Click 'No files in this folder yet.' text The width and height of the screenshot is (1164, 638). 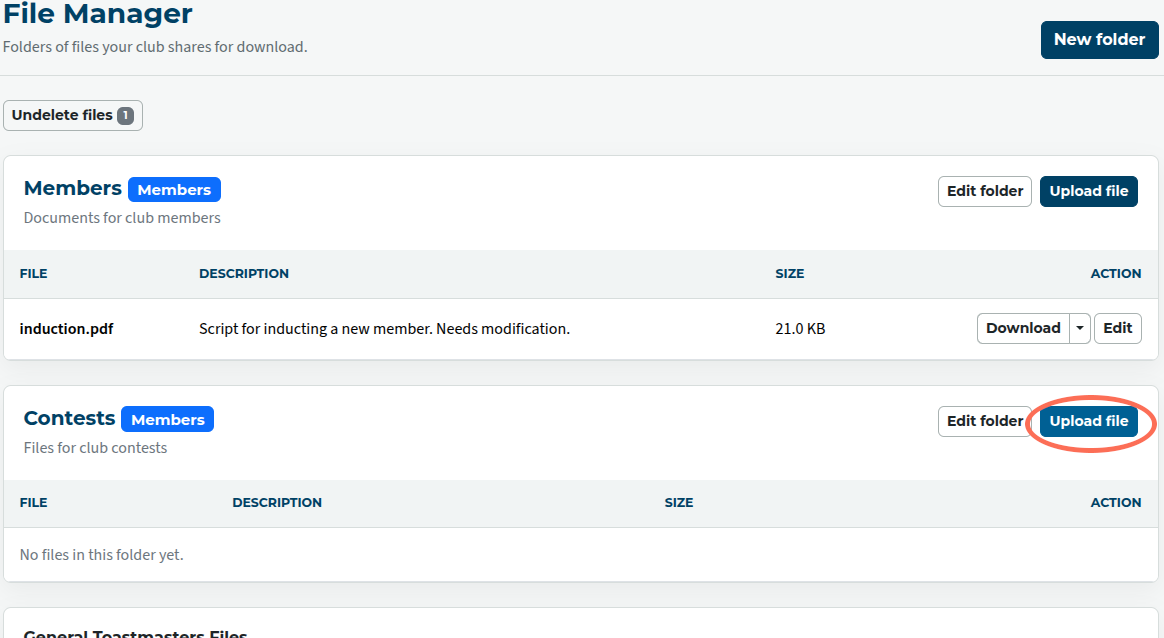point(102,555)
